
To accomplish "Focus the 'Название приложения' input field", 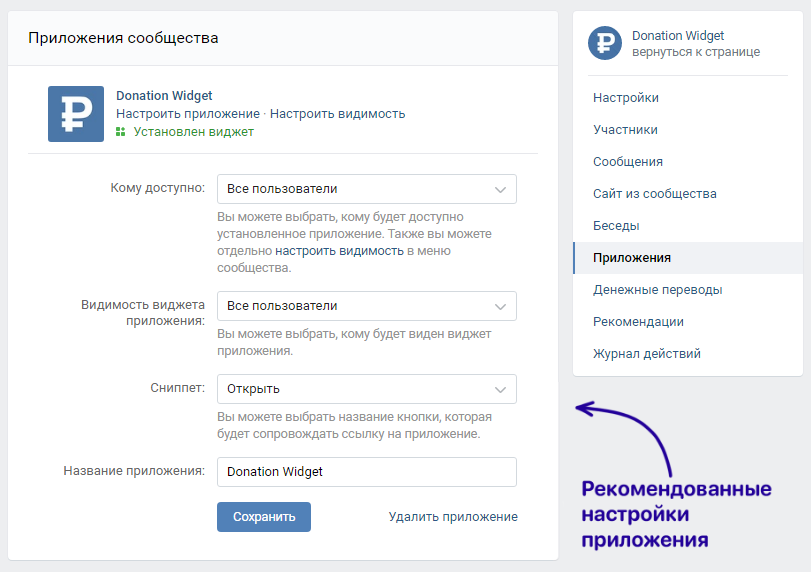I will pyautogui.click(x=367, y=472).
